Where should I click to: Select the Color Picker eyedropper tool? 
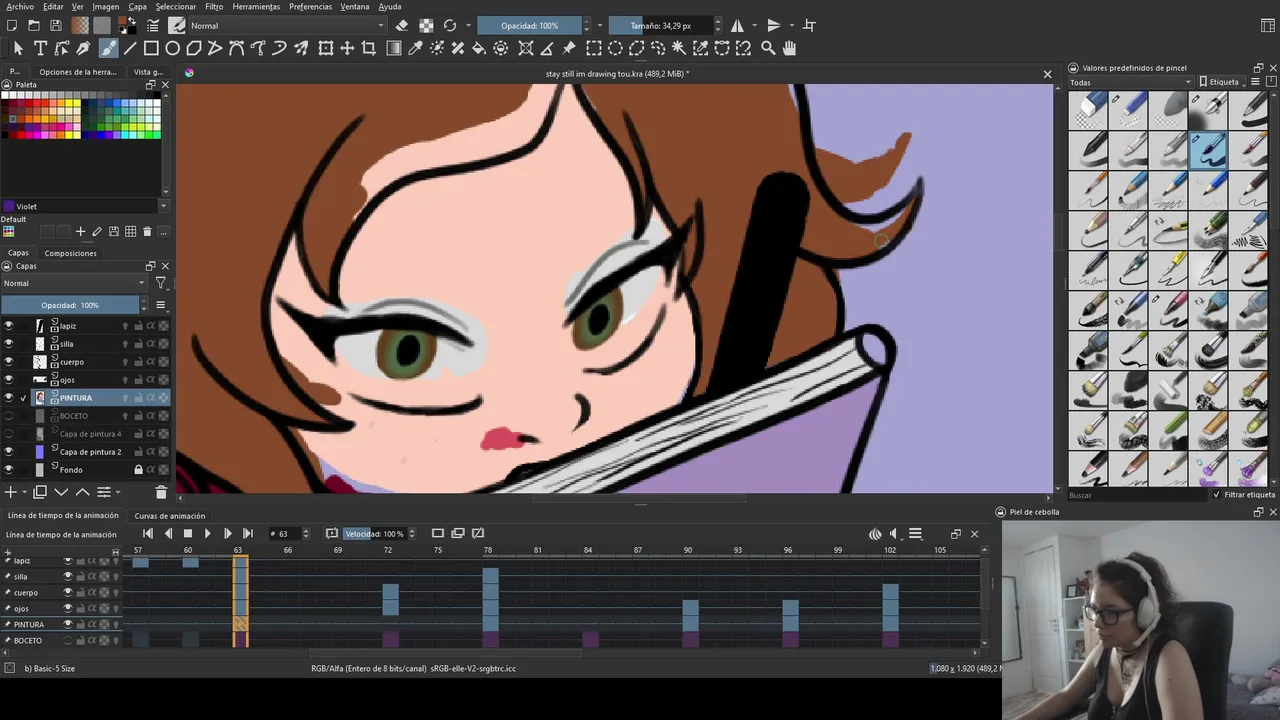[x=415, y=48]
